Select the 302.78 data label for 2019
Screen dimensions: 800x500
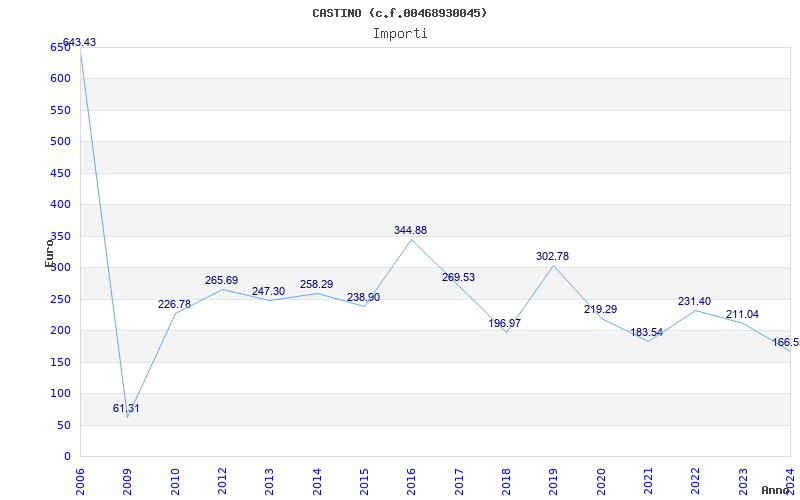(x=552, y=256)
